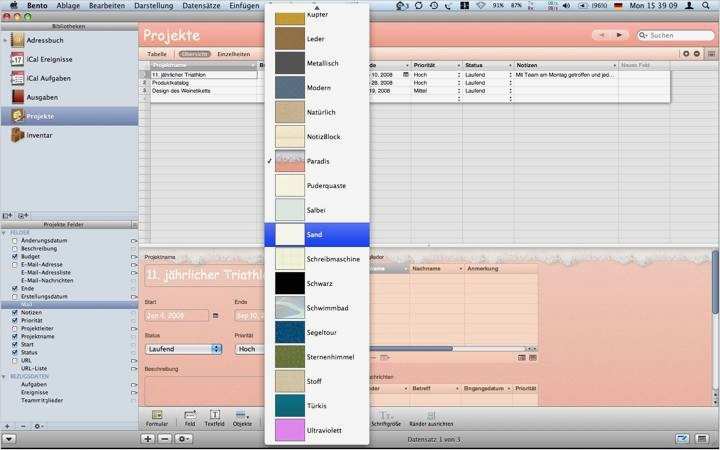
Task: Open Spotlight search in menu bar
Action: pos(706,6)
